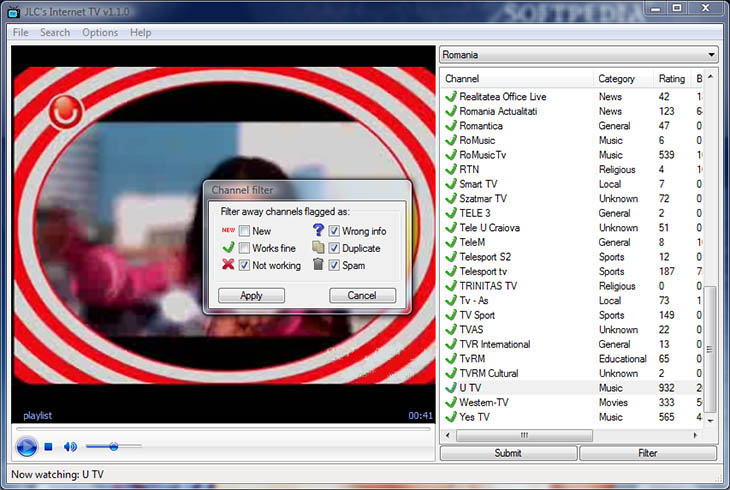
Task: Uncheck the Not working checkbox
Action: pos(244,265)
